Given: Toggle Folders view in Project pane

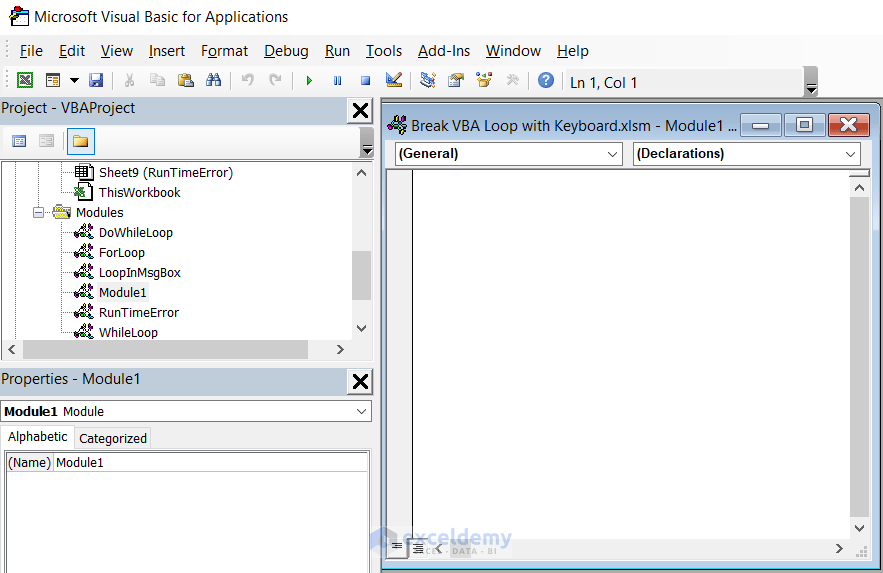Looking at the screenshot, I should pos(81,141).
